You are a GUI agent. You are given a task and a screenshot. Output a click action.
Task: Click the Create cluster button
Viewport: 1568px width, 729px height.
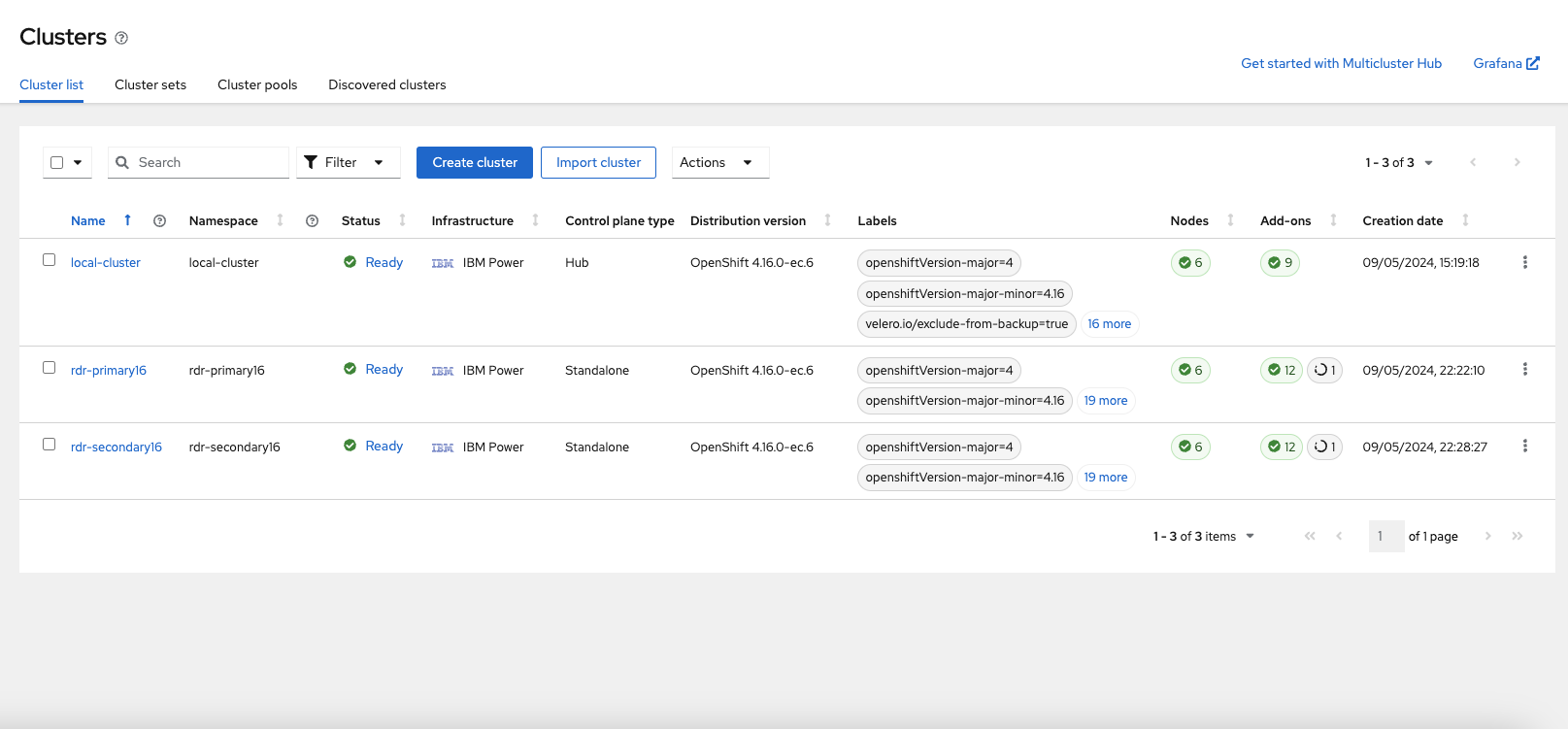(x=475, y=162)
